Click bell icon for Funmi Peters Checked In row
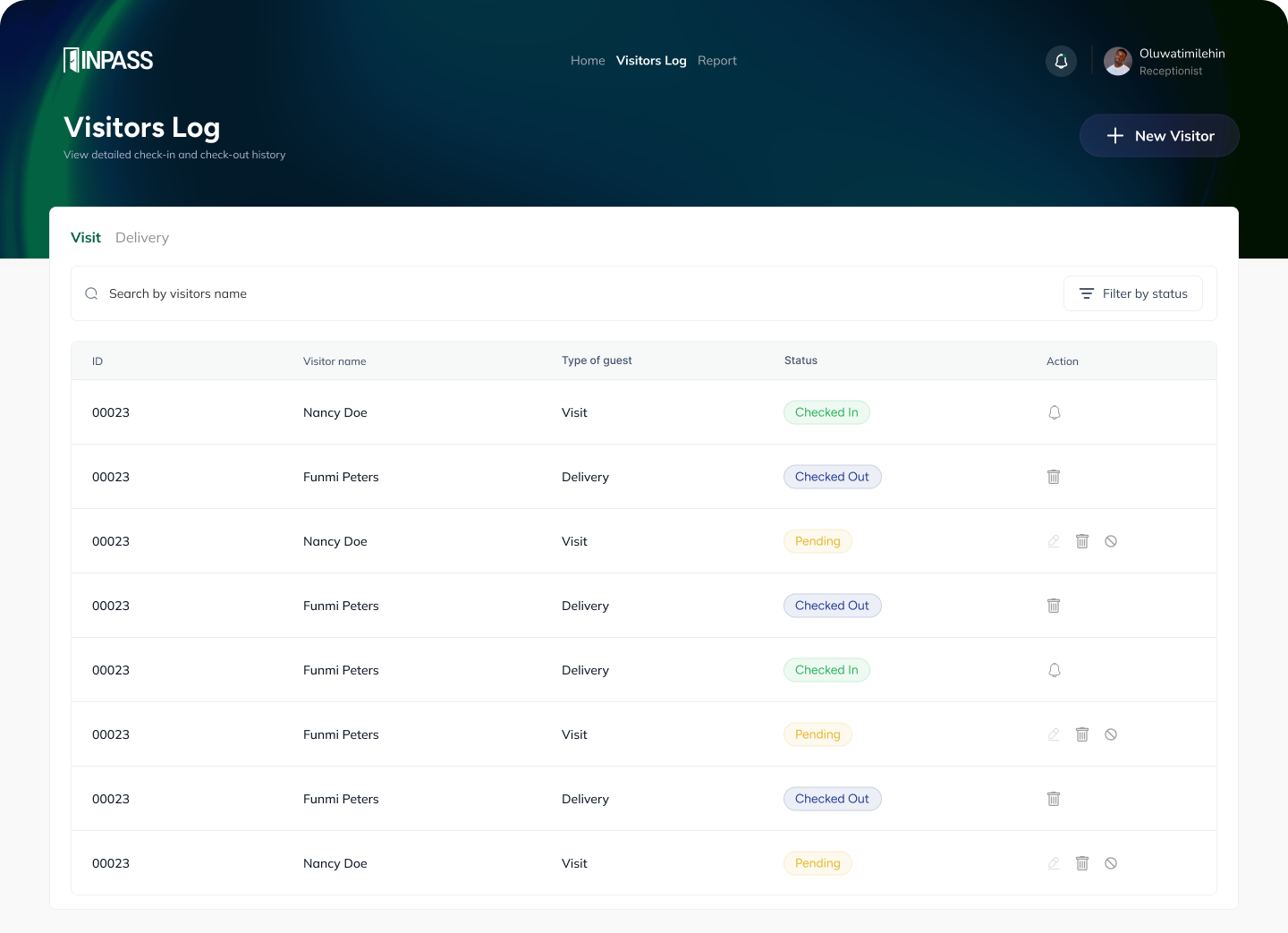 click(x=1055, y=670)
